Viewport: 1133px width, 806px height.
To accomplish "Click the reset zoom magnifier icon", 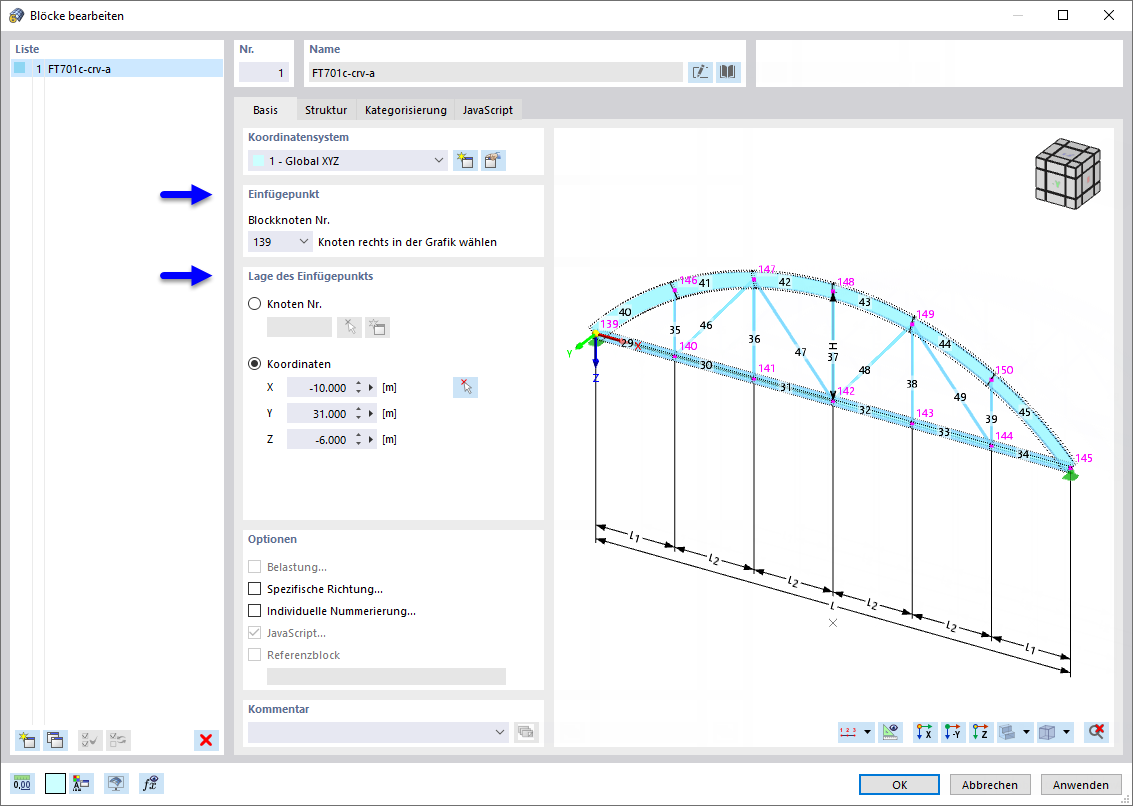I will tap(1096, 732).
